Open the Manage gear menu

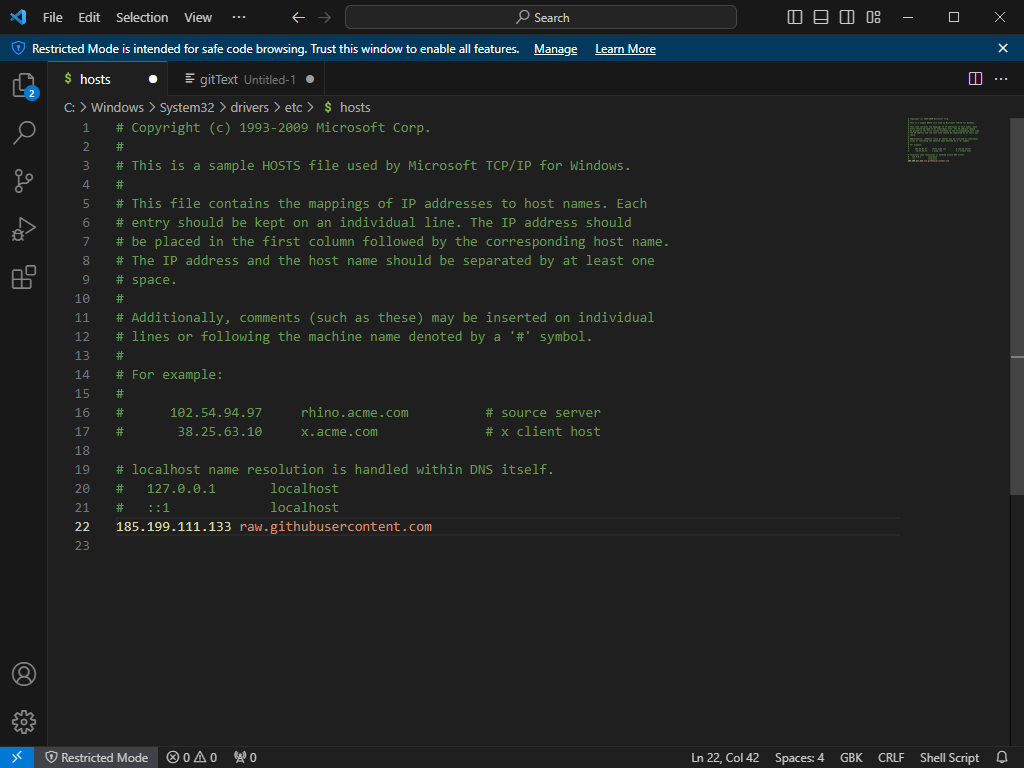coord(24,722)
